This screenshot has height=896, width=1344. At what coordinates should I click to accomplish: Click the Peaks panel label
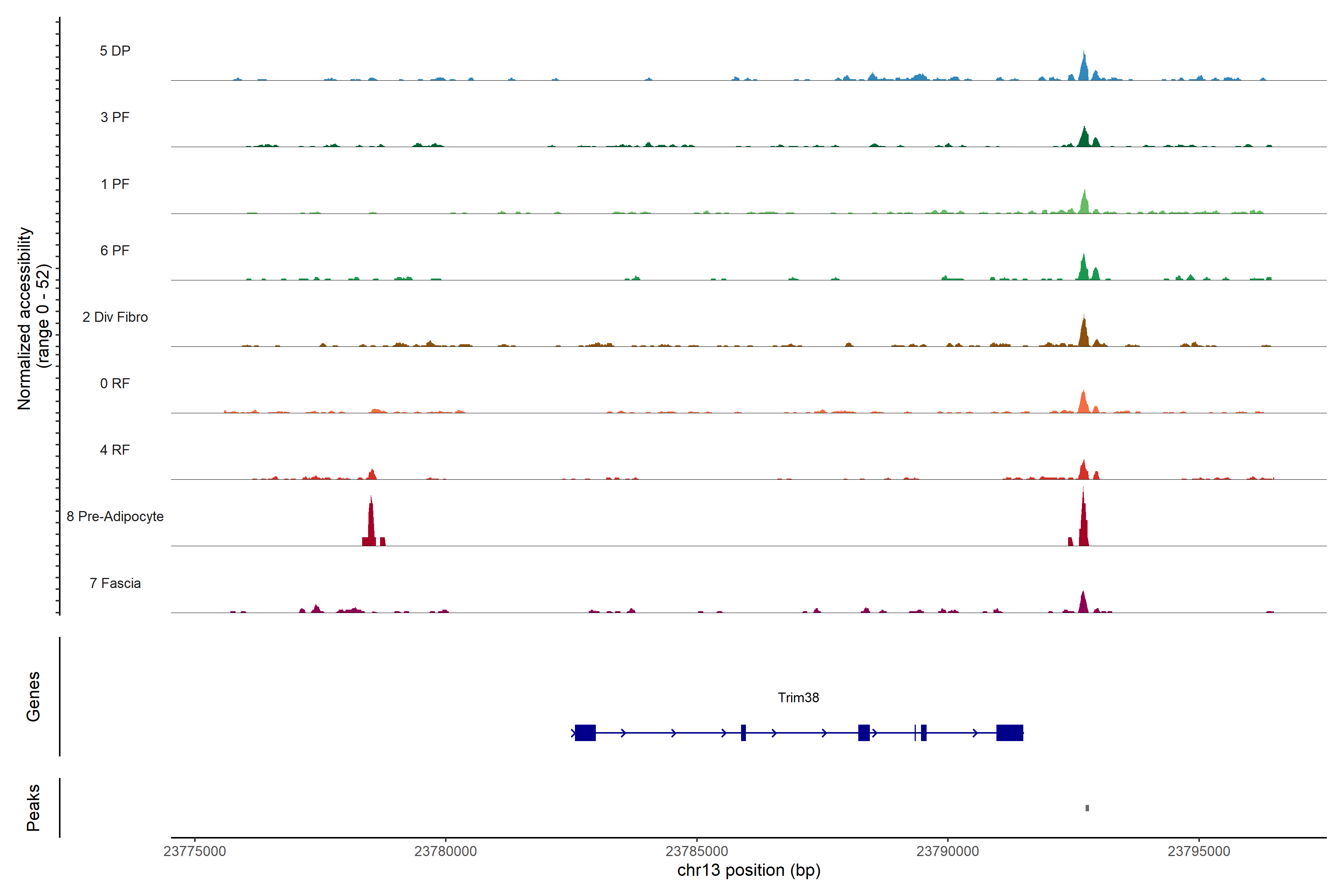tap(33, 808)
